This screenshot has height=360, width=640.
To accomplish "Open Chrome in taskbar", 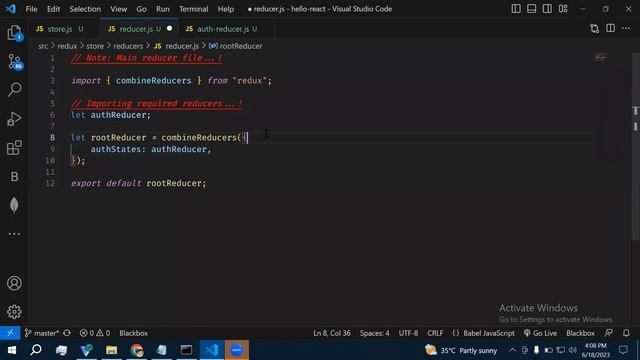I will click(137, 350).
